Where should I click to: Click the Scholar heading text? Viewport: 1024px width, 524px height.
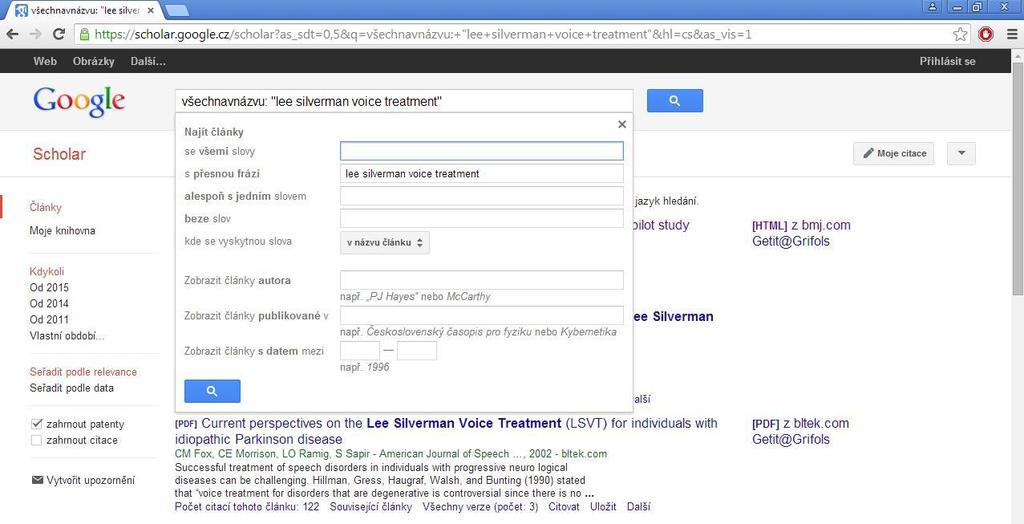click(x=59, y=154)
